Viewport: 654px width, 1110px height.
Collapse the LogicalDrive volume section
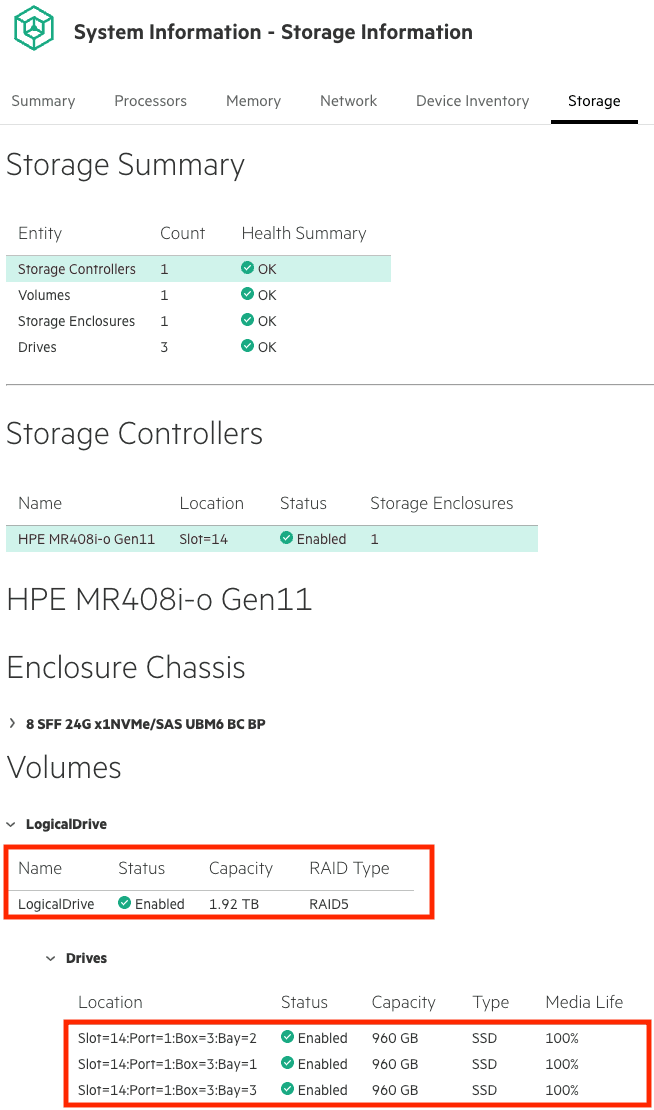(x=11, y=825)
